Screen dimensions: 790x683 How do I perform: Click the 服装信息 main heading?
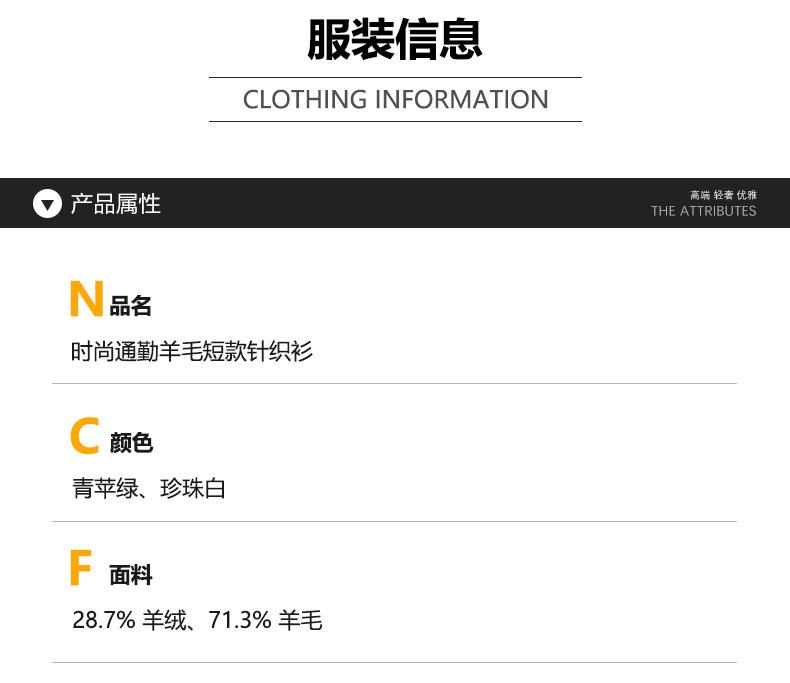point(394,40)
